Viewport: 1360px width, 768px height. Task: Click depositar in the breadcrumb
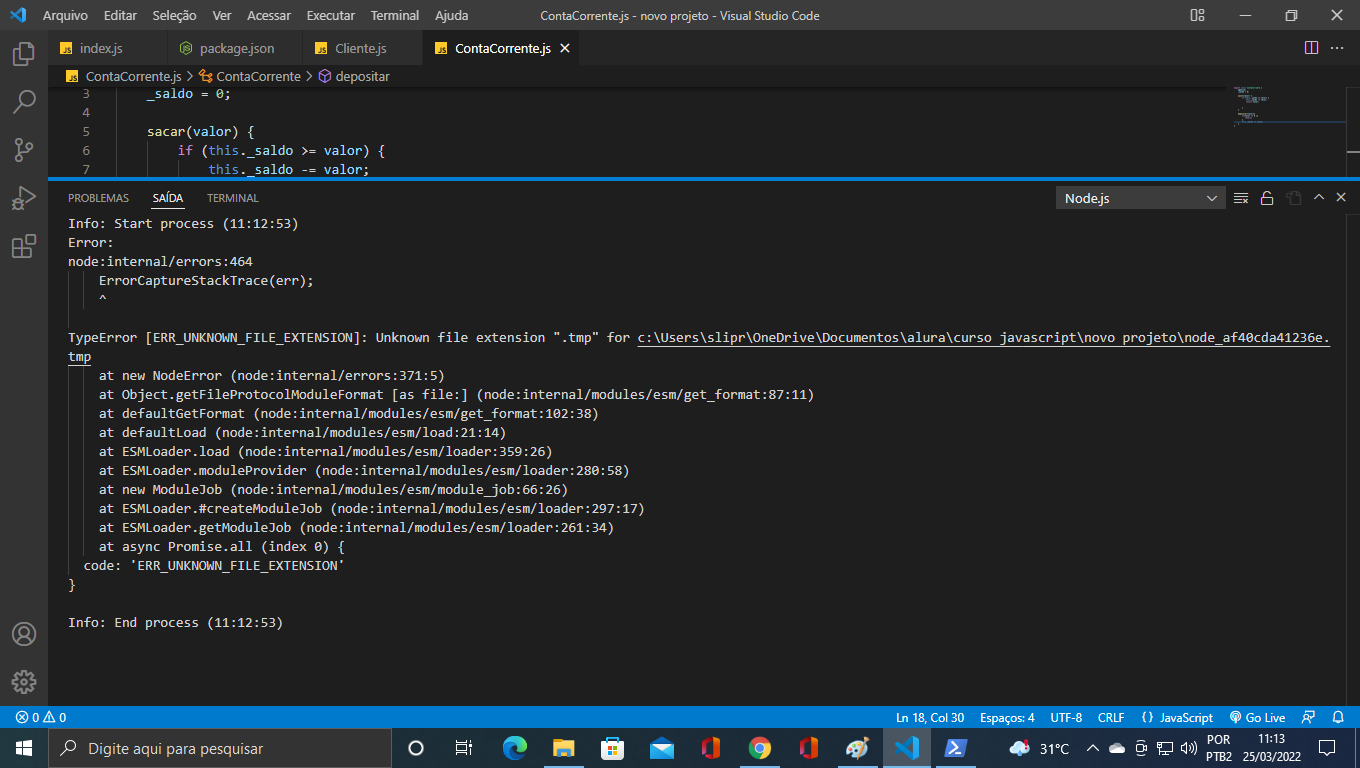pos(362,76)
